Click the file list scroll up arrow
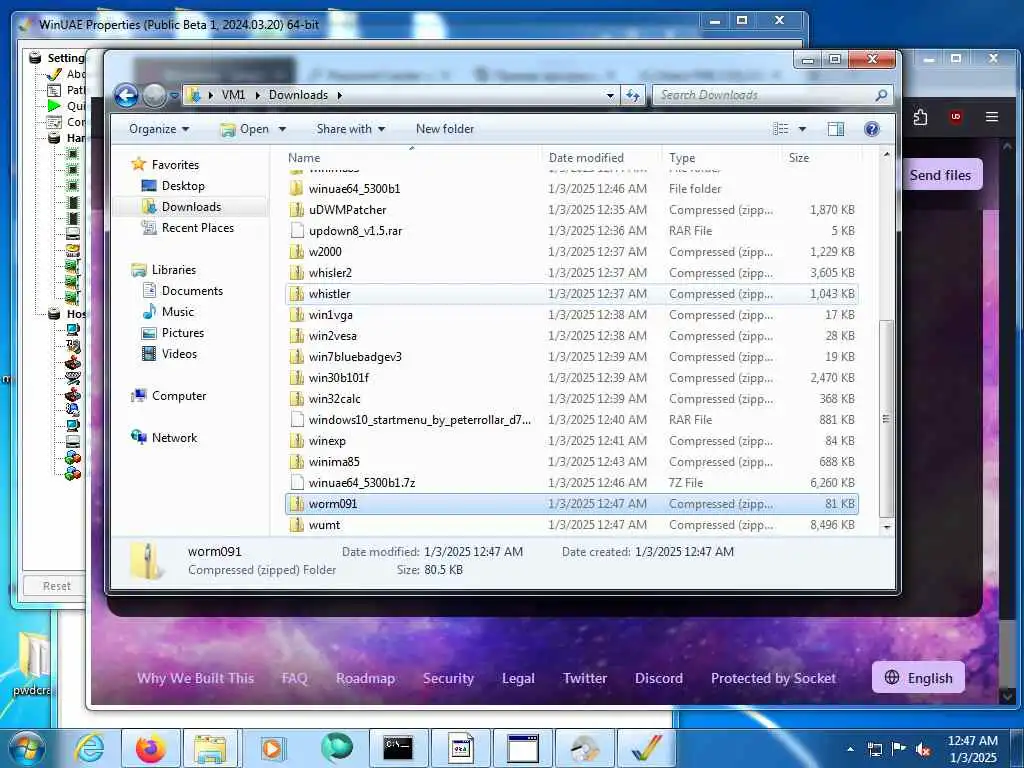This screenshot has width=1024, height=768. tap(886, 155)
